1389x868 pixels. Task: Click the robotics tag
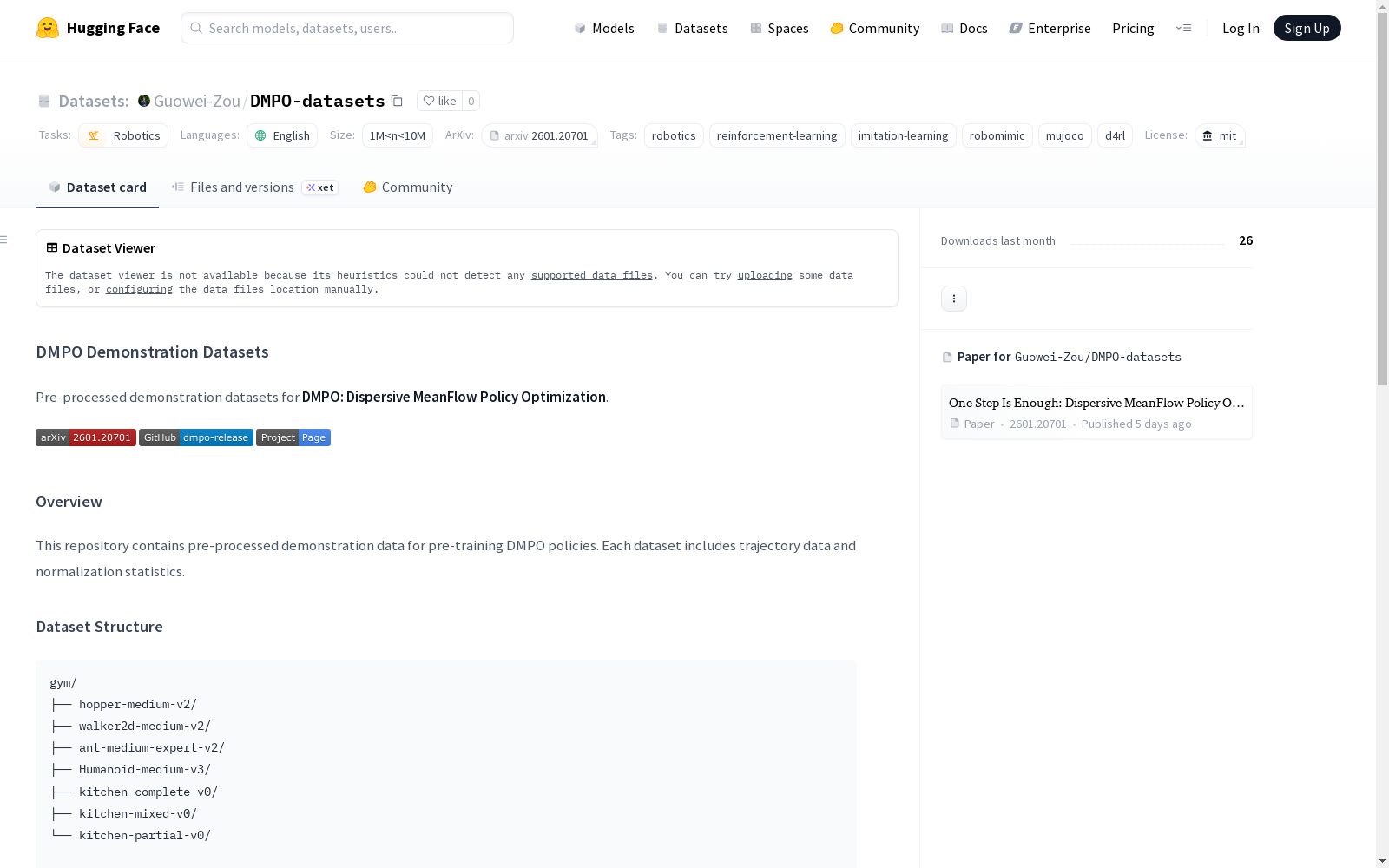pos(674,135)
